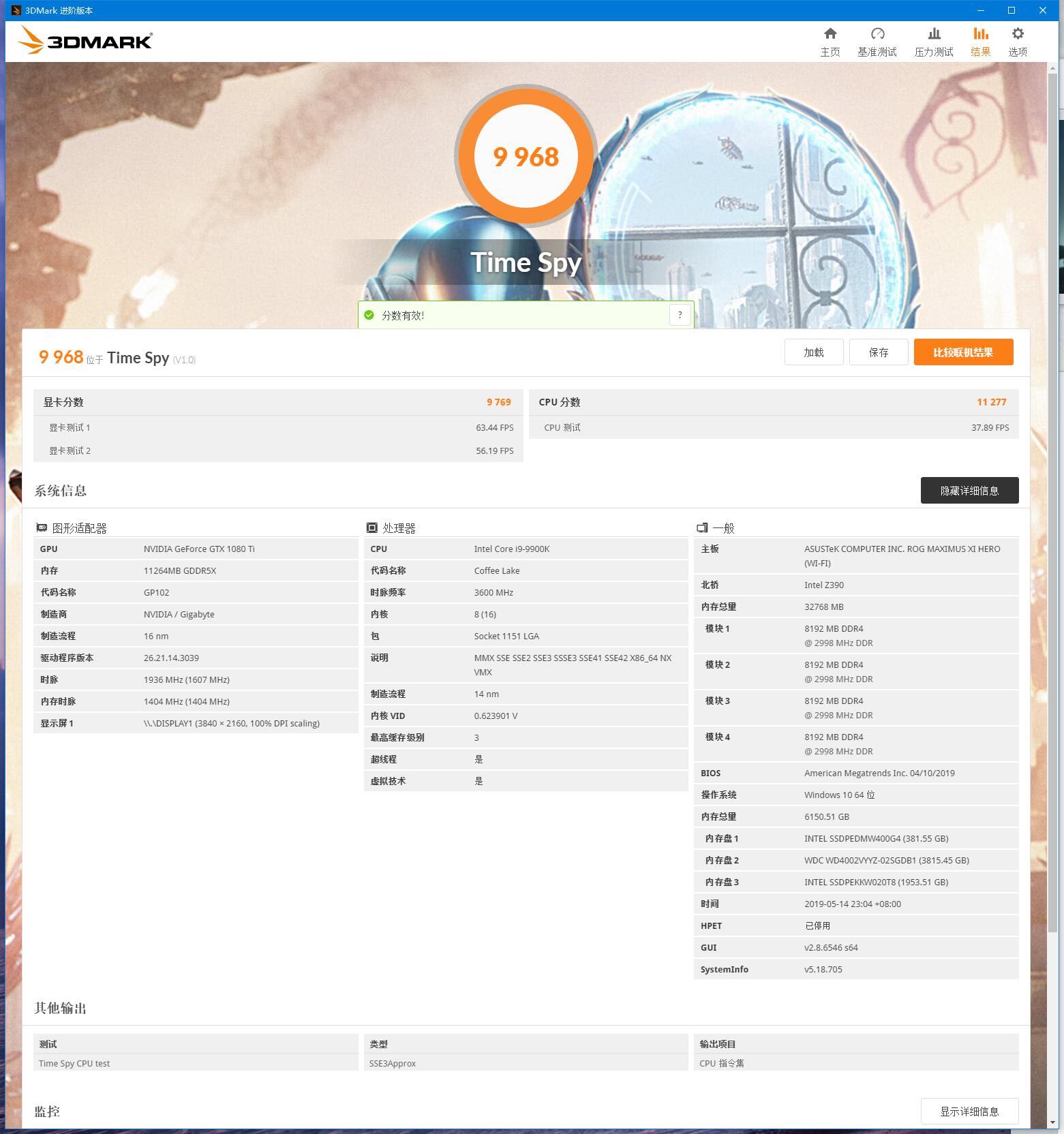Click SSE3Approx type value
This screenshot has height=1134, width=1064.
(x=393, y=1063)
